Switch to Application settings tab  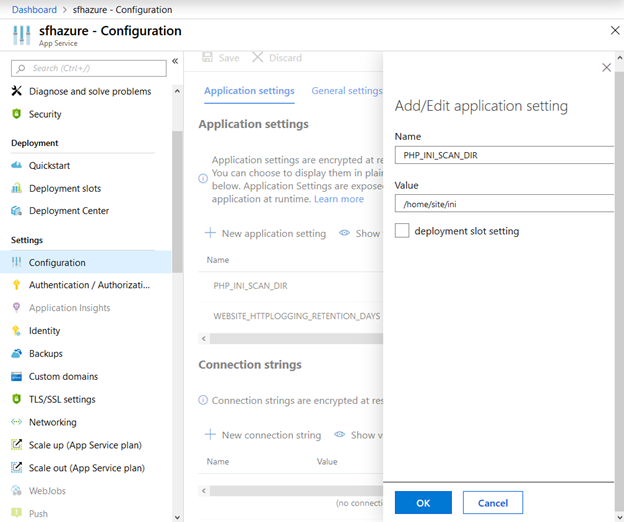coord(249,91)
